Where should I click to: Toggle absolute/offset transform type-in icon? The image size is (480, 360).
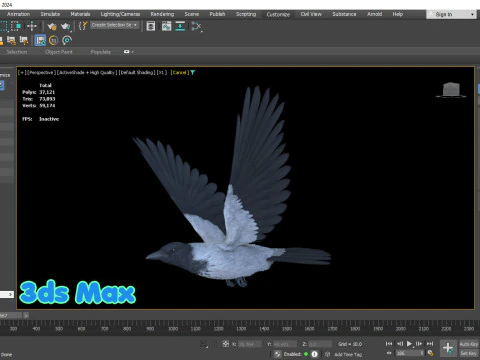(x=226, y=344)
